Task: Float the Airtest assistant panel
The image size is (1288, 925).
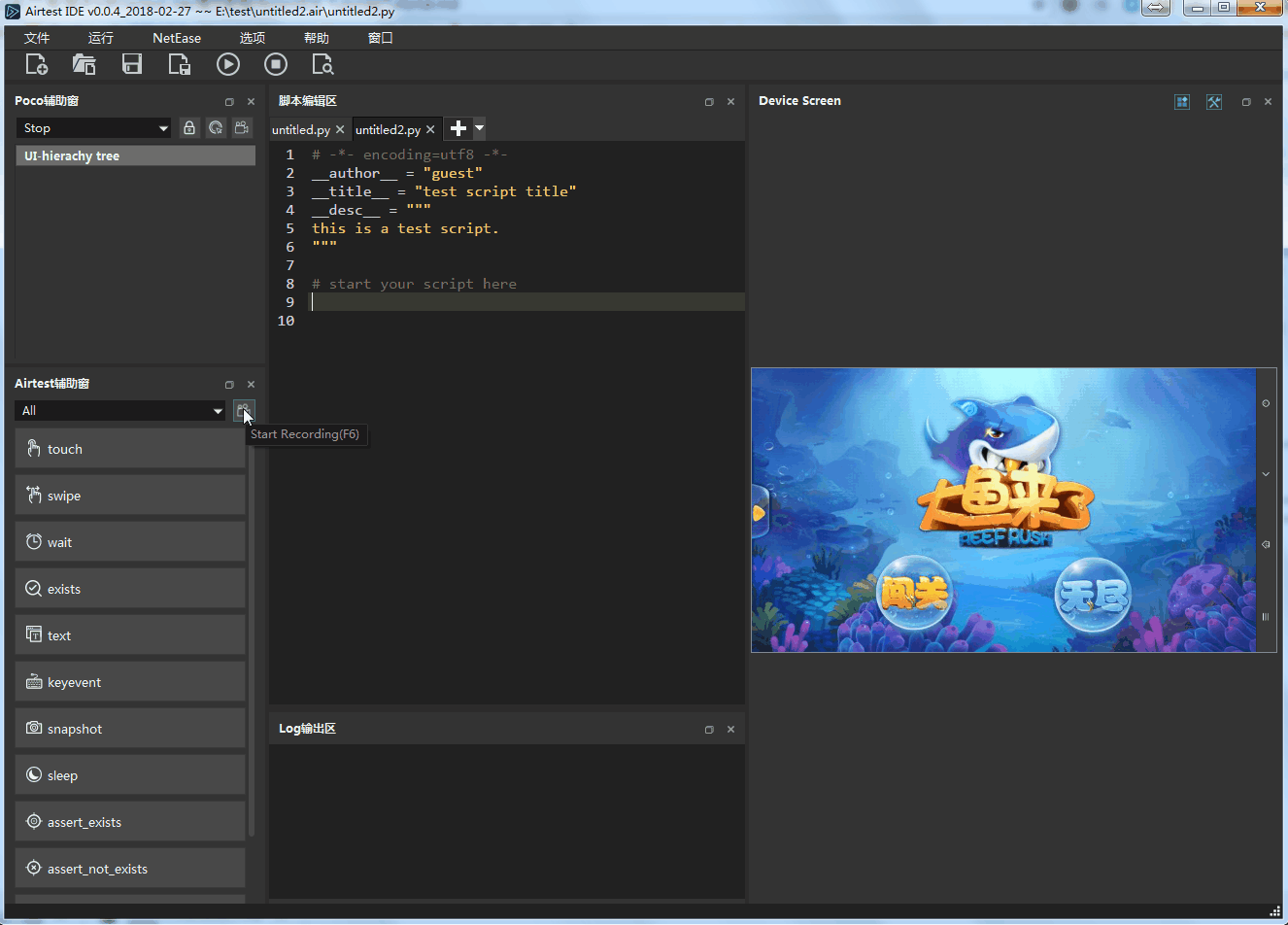Action: [229, 384]
